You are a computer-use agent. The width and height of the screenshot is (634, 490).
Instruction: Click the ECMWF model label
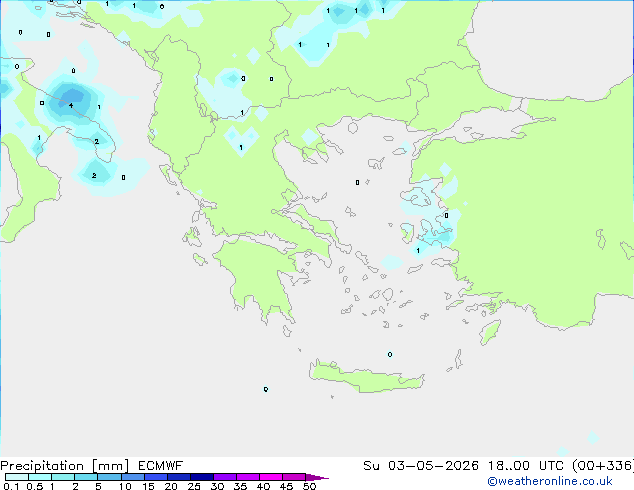pyautogui.click(x=161, y=466)
